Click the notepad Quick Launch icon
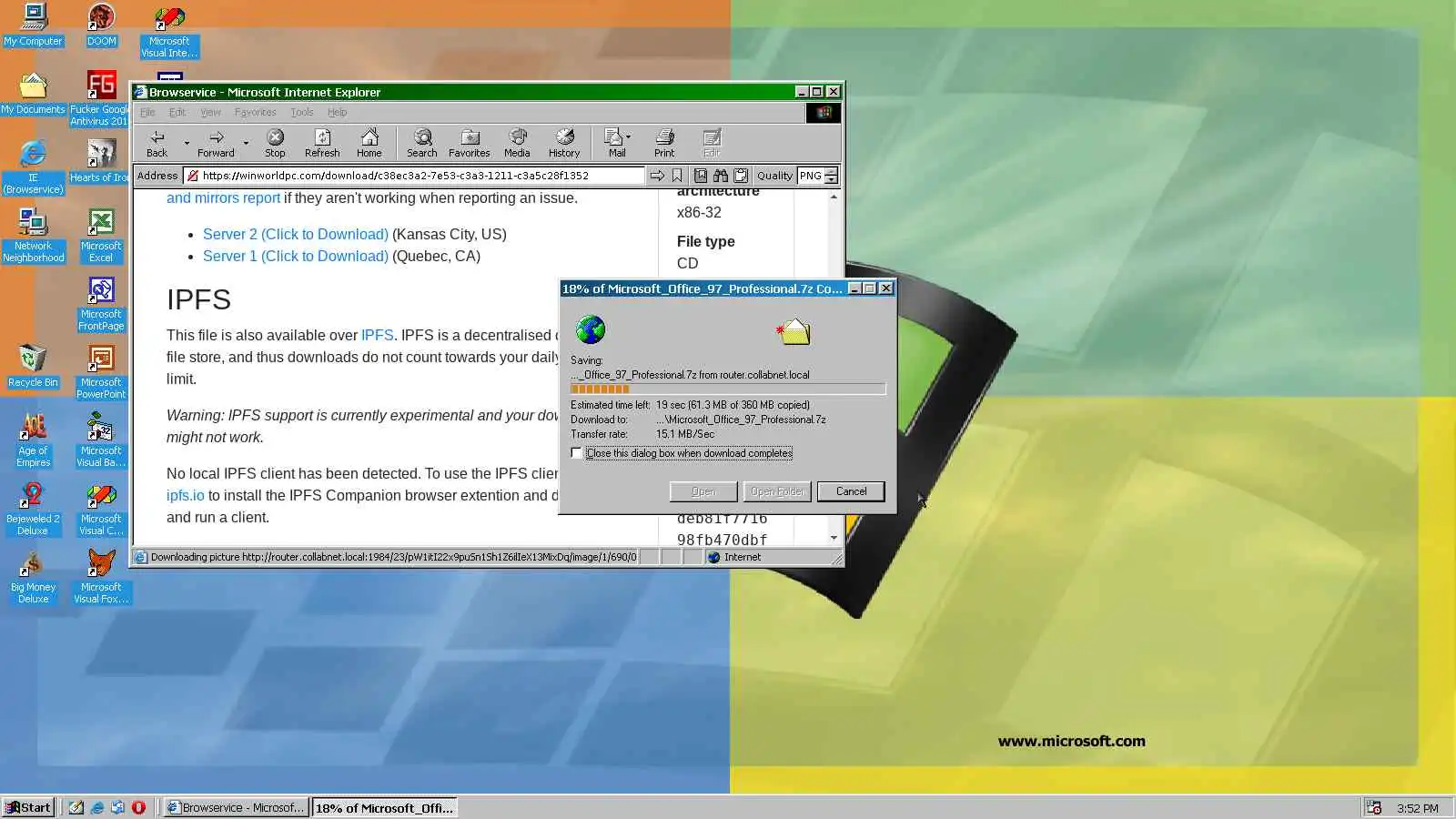1456x819 pixels. coord(76,807)
